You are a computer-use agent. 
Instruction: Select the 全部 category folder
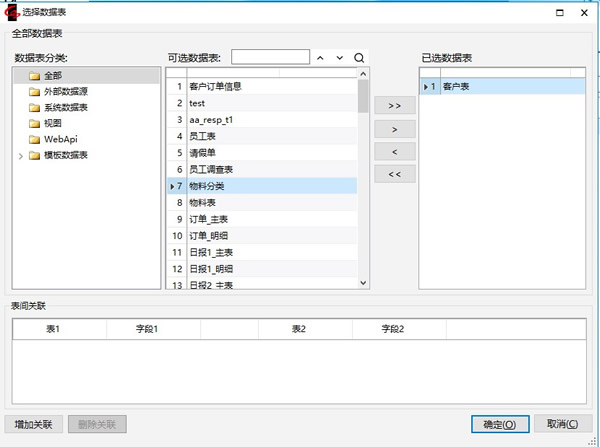(x=53, y=75)
